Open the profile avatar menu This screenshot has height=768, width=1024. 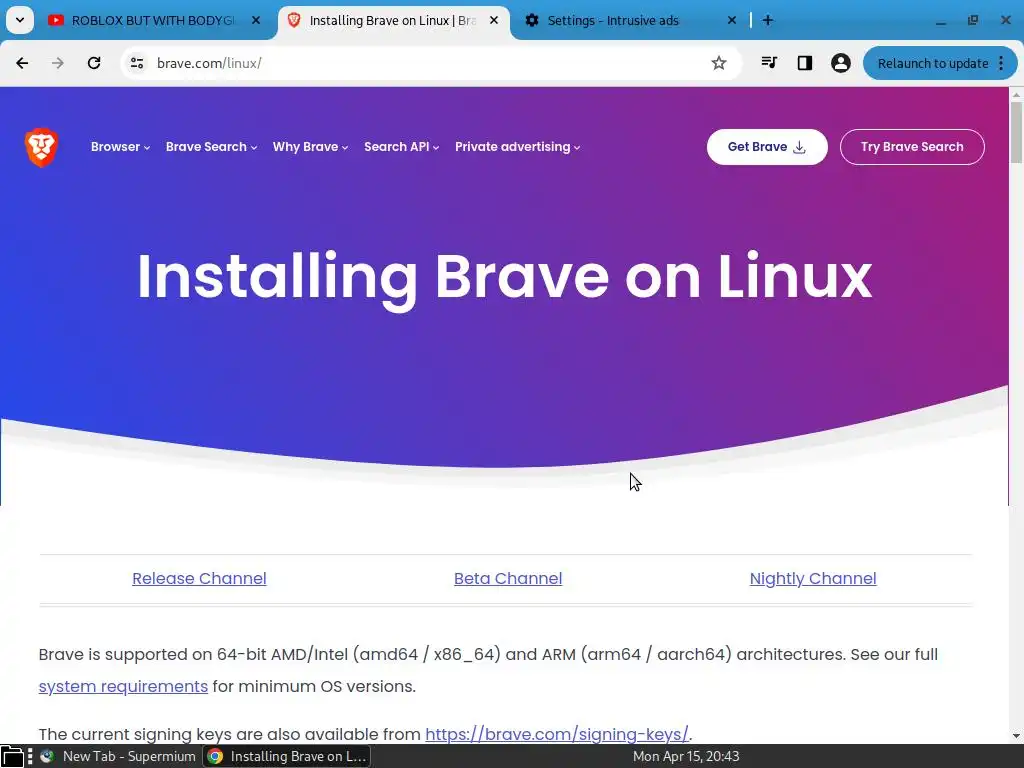pos(840,63)
